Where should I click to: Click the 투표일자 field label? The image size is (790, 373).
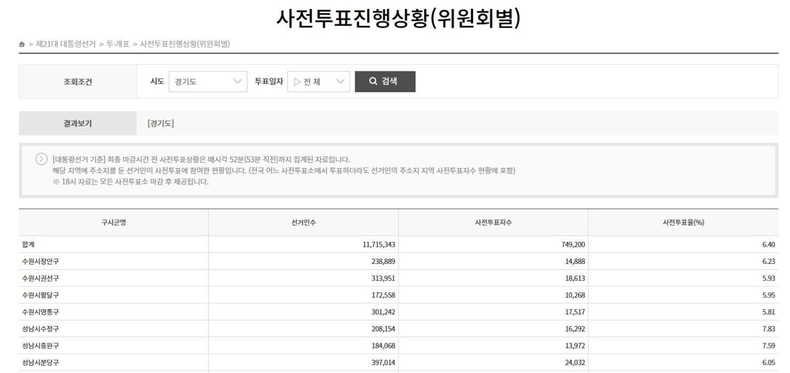(x=269, y=81)
